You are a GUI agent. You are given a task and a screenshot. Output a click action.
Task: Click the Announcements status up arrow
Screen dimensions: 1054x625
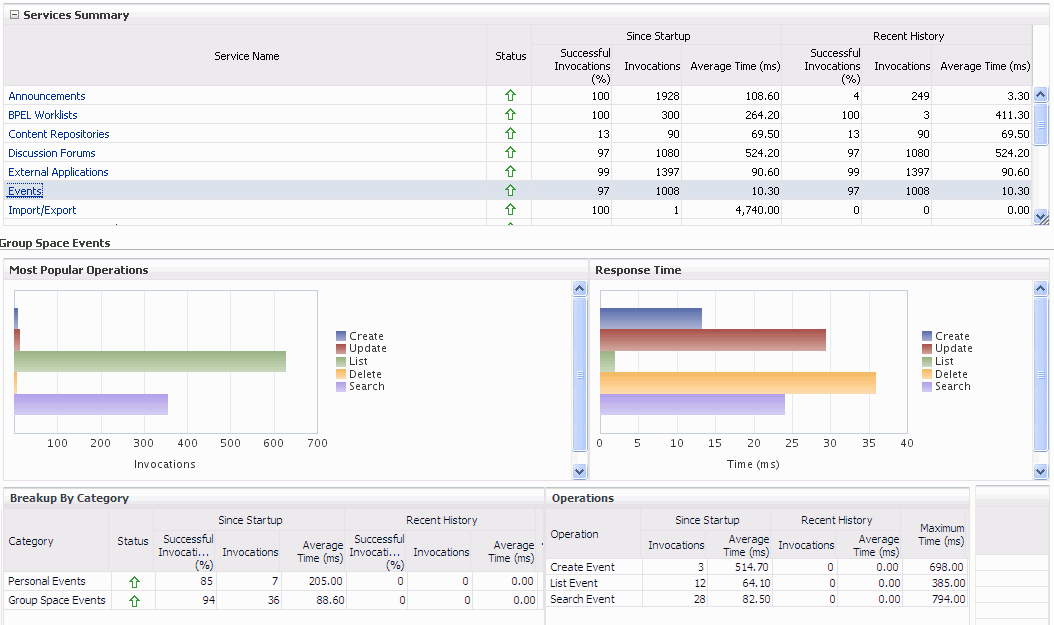pyautogui.click(x=510, y=95)
